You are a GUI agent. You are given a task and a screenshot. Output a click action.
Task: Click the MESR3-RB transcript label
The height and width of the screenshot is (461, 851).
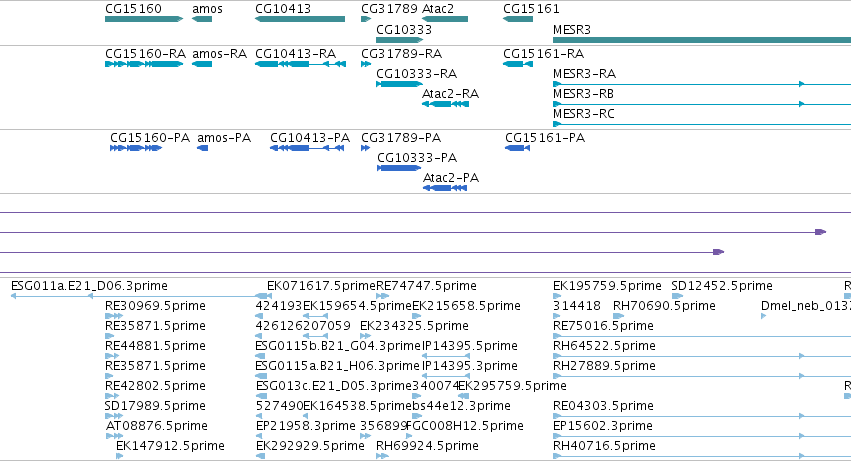[583, 94]
